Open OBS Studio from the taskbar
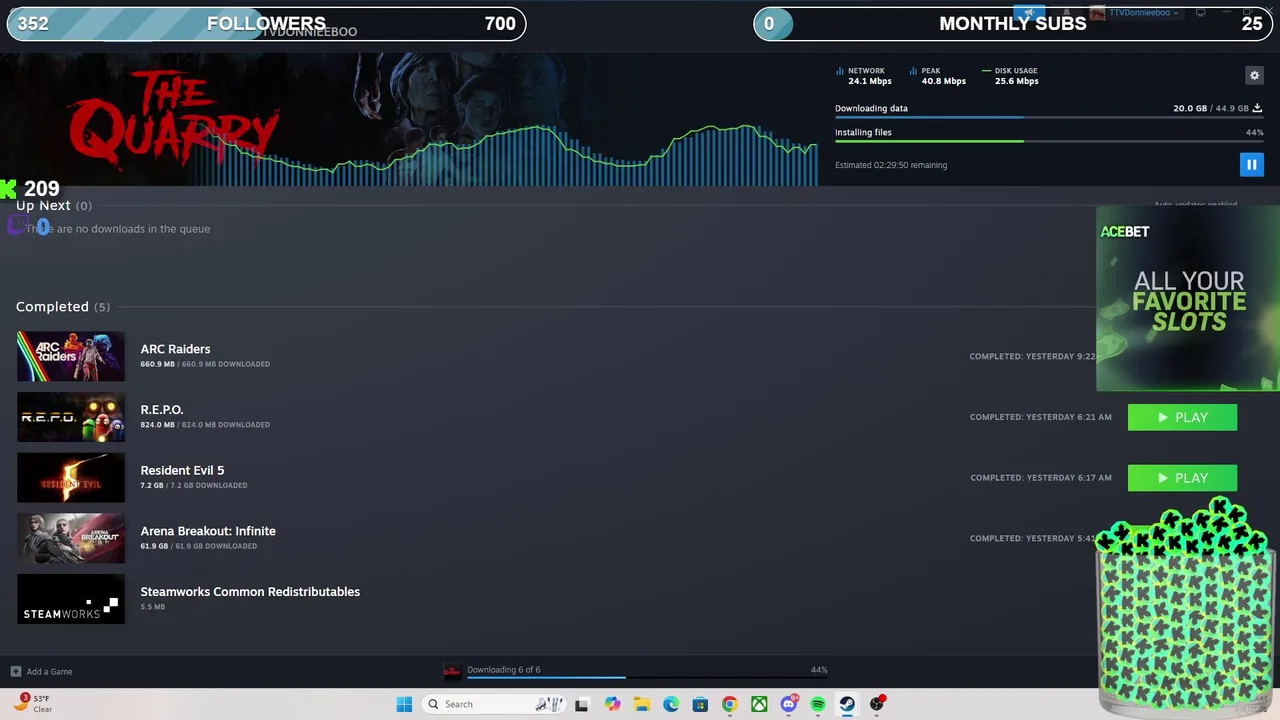This screenshot has height=720, width=1280. pyautogui.click(x=877, y=704)
